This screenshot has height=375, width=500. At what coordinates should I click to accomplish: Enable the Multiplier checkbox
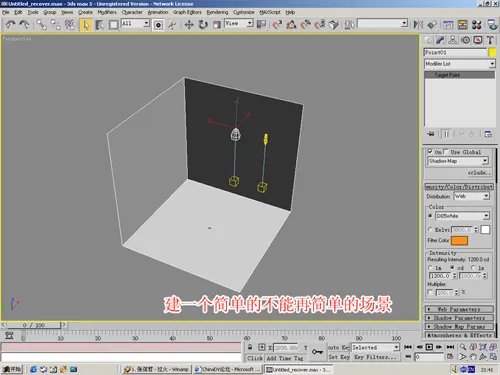(431, 293)
